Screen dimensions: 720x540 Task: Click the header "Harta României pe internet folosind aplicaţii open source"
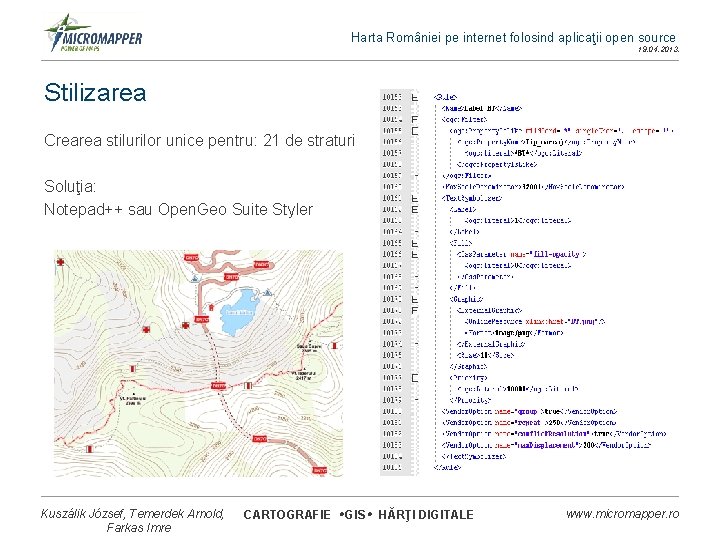pos(513,38)
